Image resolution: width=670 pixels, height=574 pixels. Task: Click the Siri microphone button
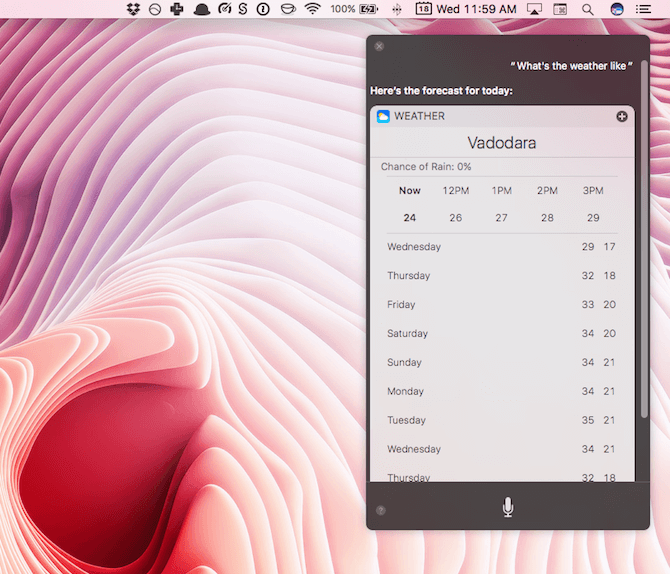(x=508, y=507)
